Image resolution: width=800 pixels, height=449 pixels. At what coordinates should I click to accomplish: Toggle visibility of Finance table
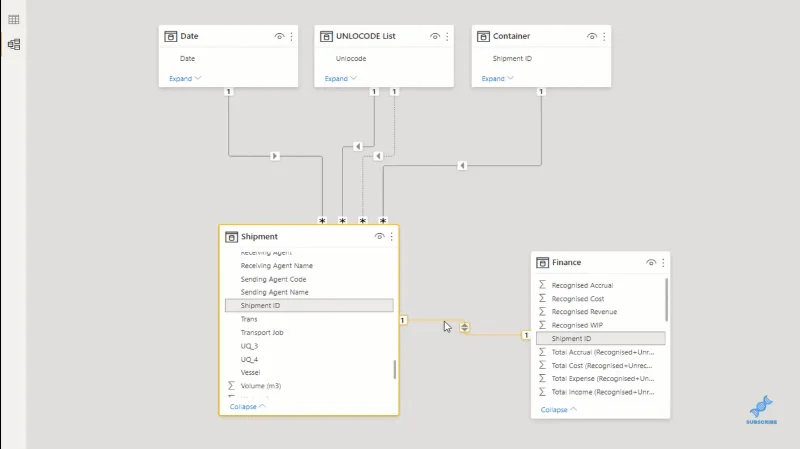pos(651,262)
